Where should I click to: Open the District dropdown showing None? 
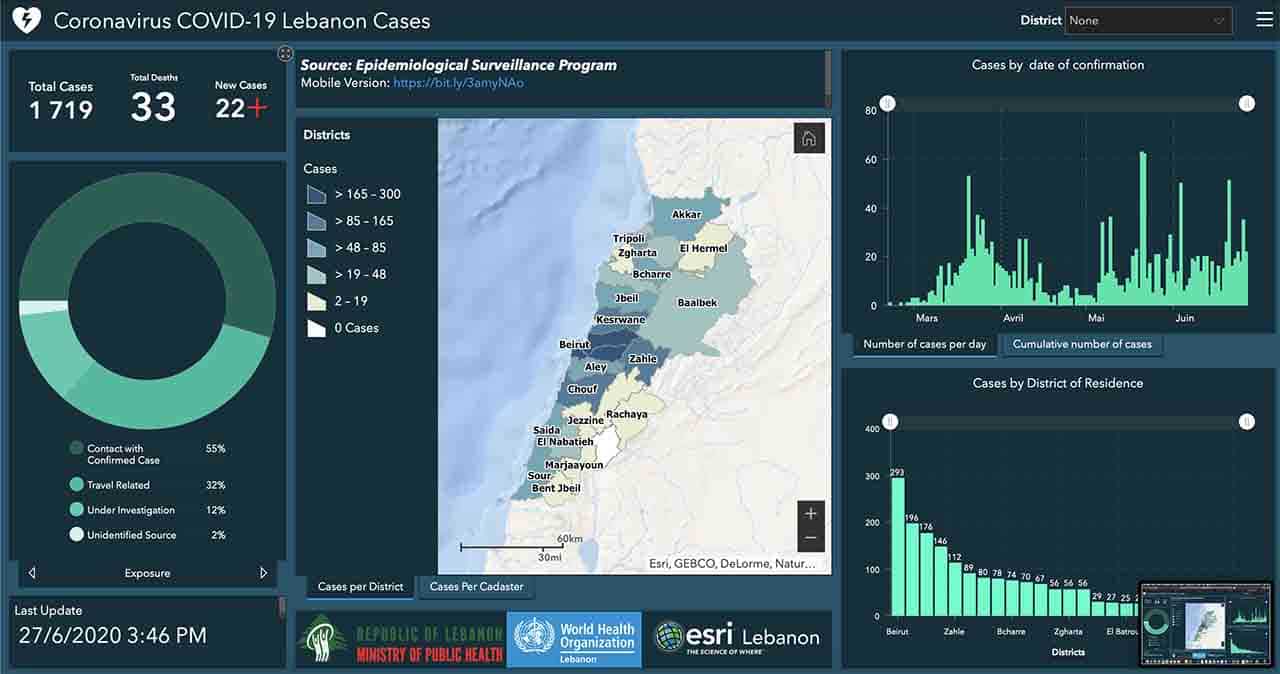(1148, 21)
